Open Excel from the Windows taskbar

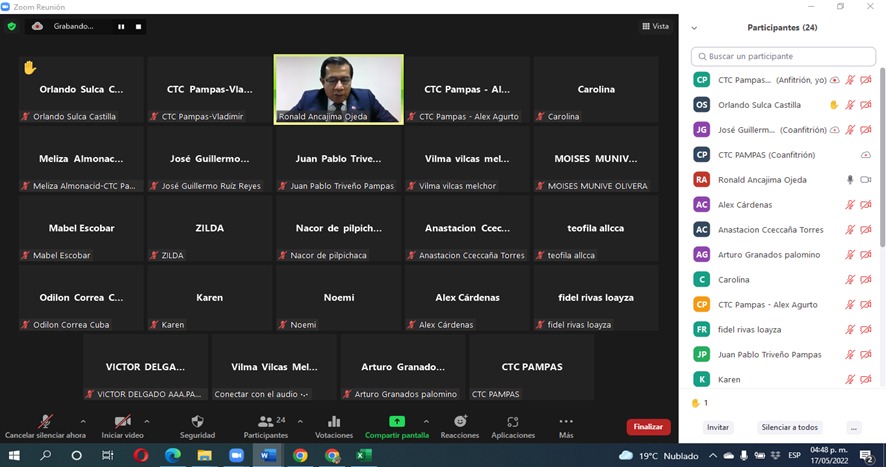coord(364,455)
